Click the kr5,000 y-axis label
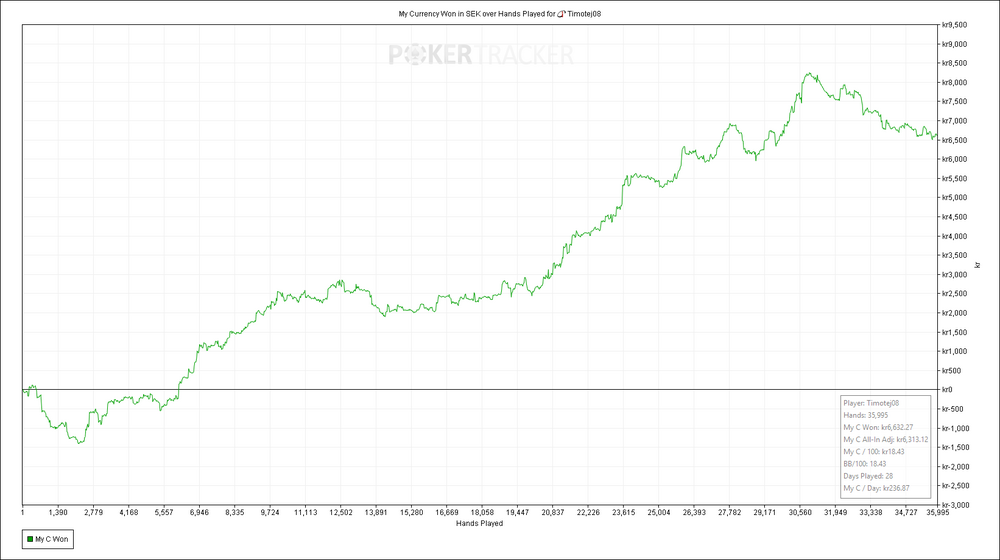 pyautogui.click(x=954, y=198)
